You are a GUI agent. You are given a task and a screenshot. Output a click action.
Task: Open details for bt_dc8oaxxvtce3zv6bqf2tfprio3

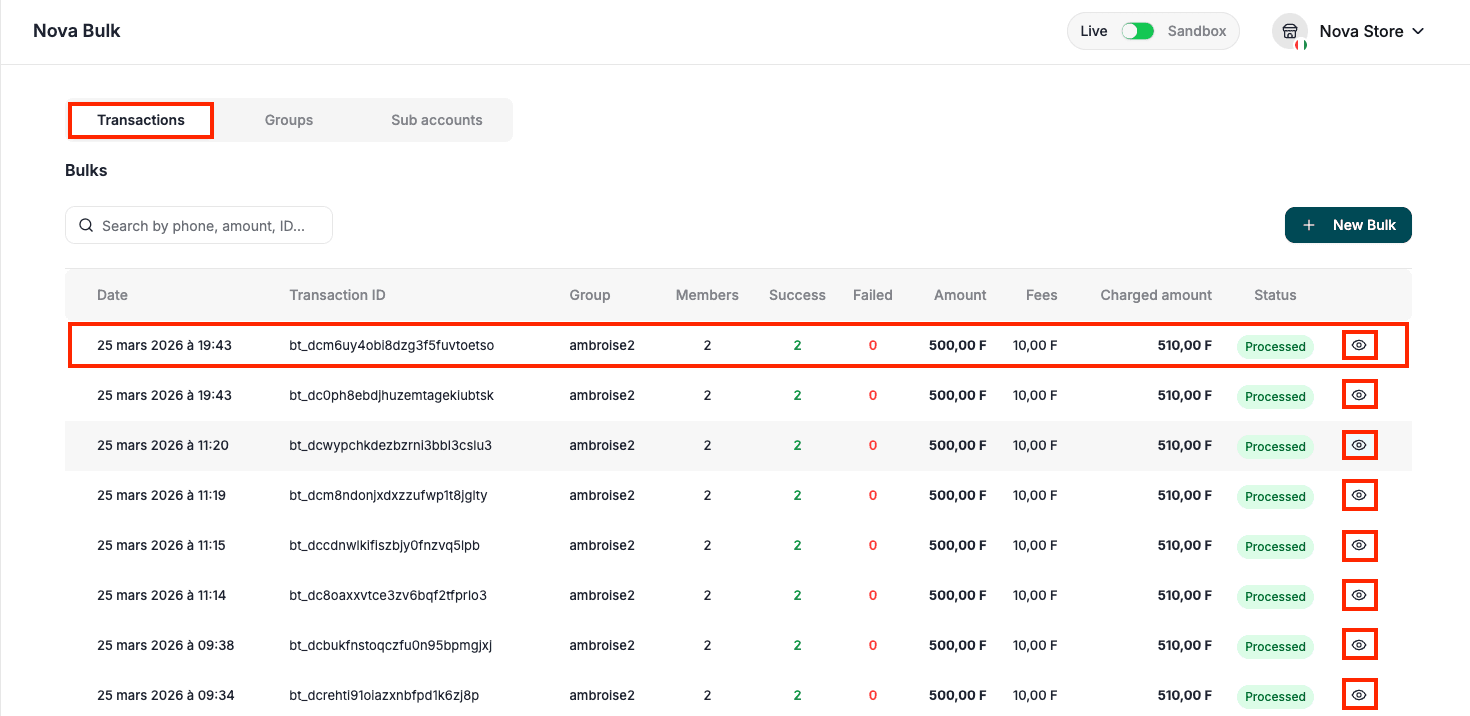[x=1359, y=594]
